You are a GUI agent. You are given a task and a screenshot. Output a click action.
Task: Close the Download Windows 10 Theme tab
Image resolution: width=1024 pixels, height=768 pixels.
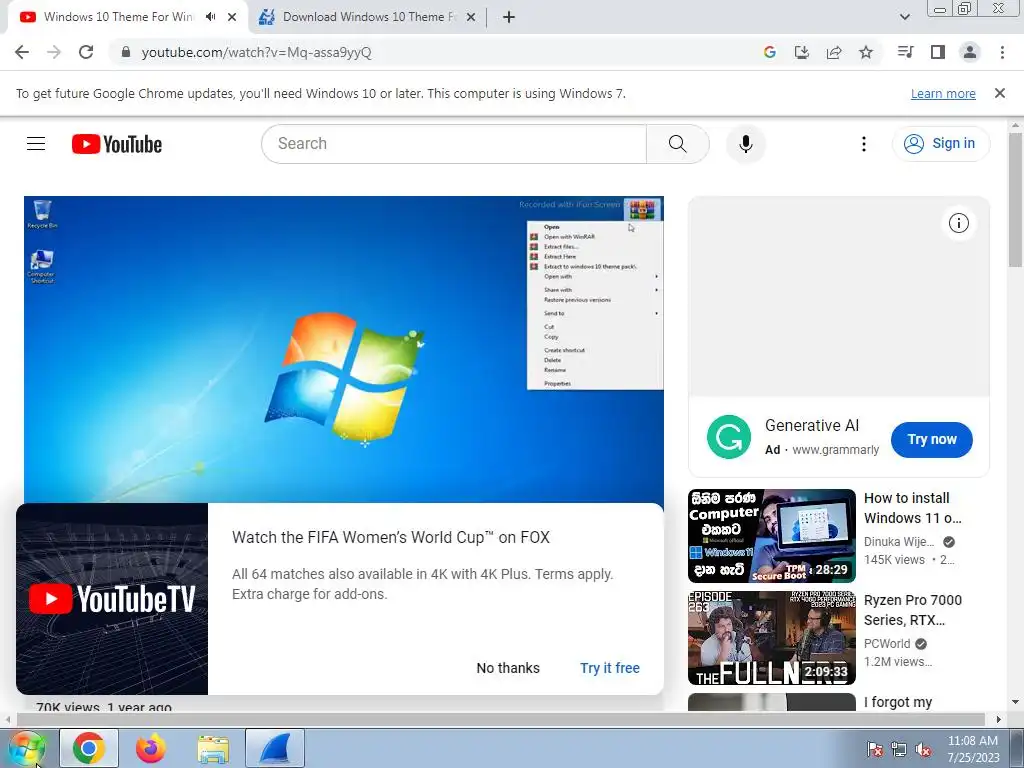click(x=471, y=18)
